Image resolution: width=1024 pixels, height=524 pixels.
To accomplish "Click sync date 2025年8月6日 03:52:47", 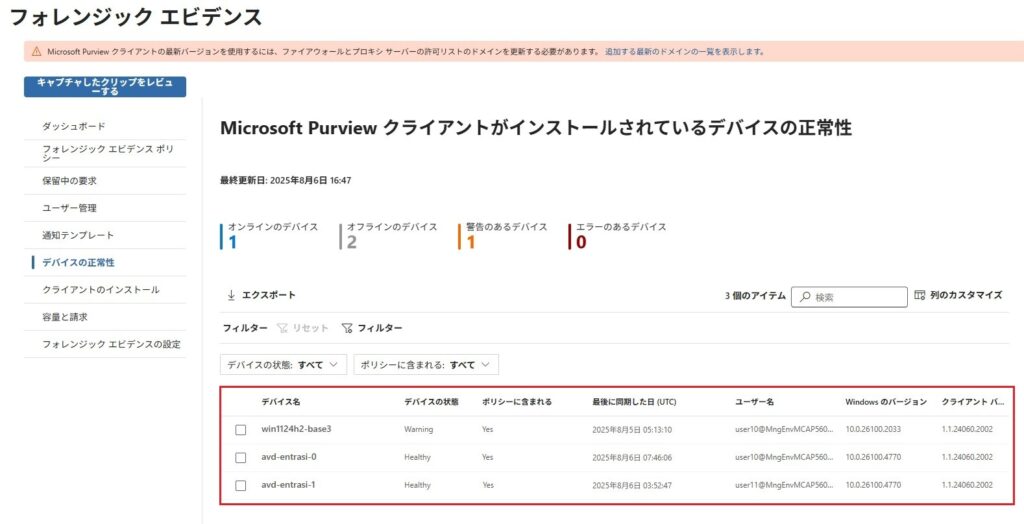I will tap(632, 485).
